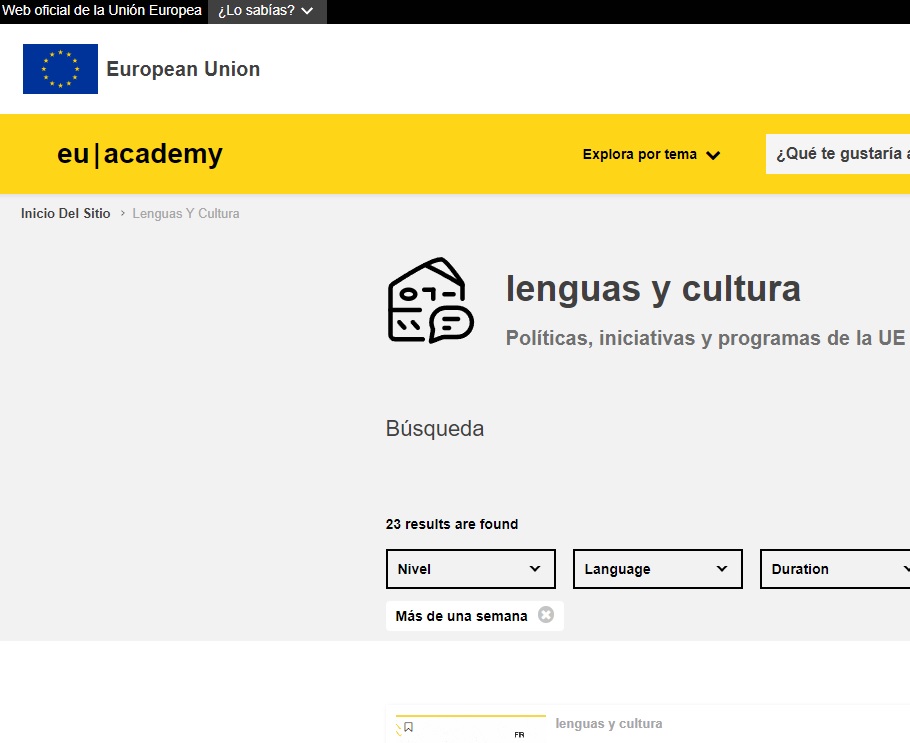Open the Explora por tema menu
Image resolution: width=910 pixels, height=743 pixels.
coord(651,154)
